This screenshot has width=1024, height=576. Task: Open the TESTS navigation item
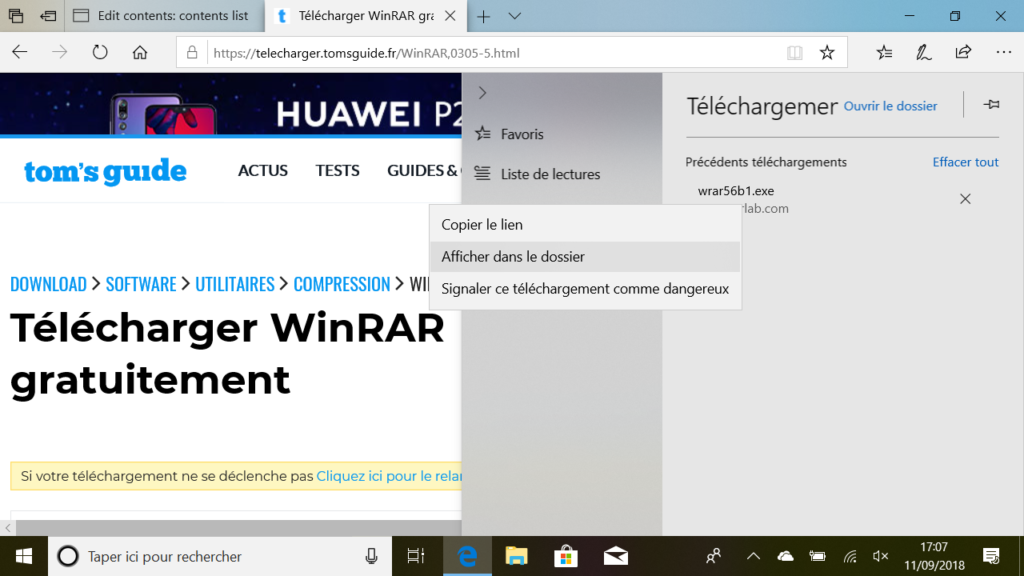pyautogui.click(x=338, y=170)
